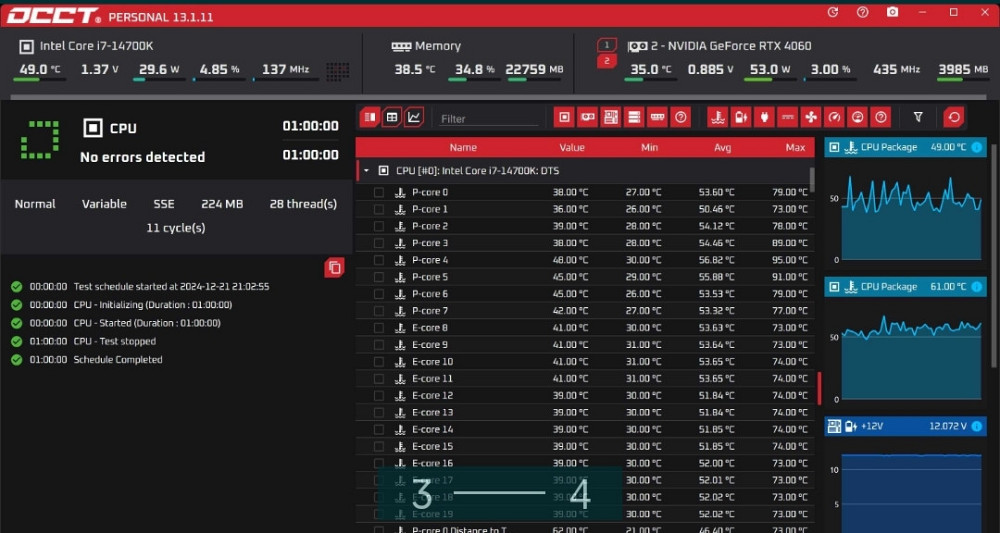Sort by the Value column header
This screenshot has height=533, width=1000.
[x=572, y=147]
